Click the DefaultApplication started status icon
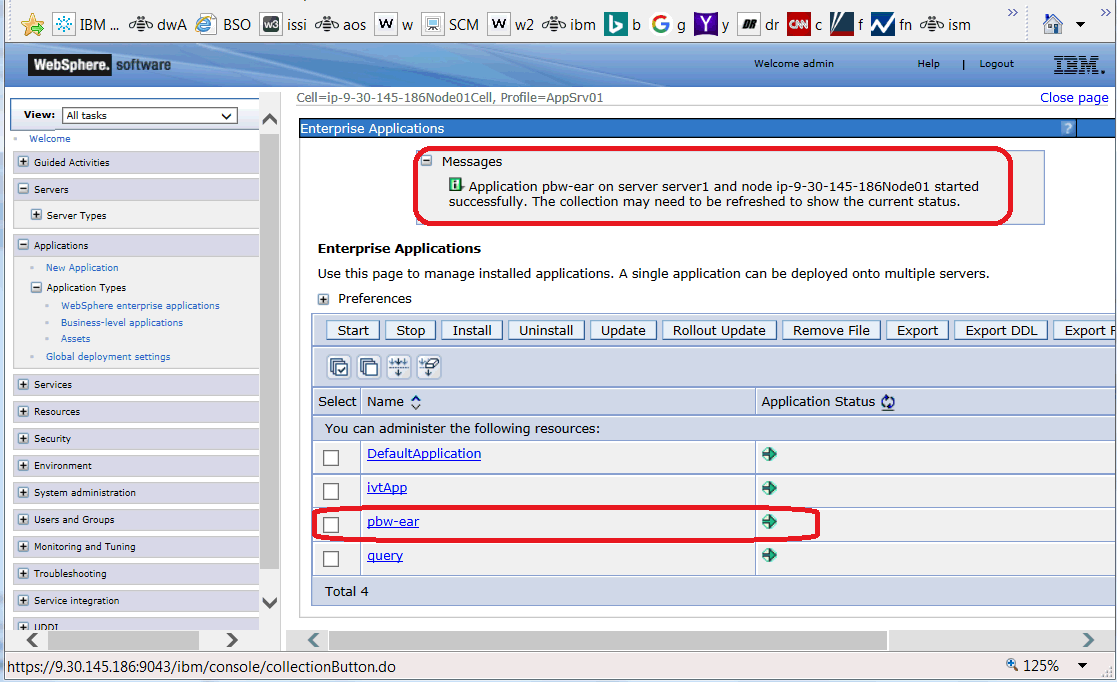Image resolution: width=1117 pixels, height=682 pixels. (769, 454)
